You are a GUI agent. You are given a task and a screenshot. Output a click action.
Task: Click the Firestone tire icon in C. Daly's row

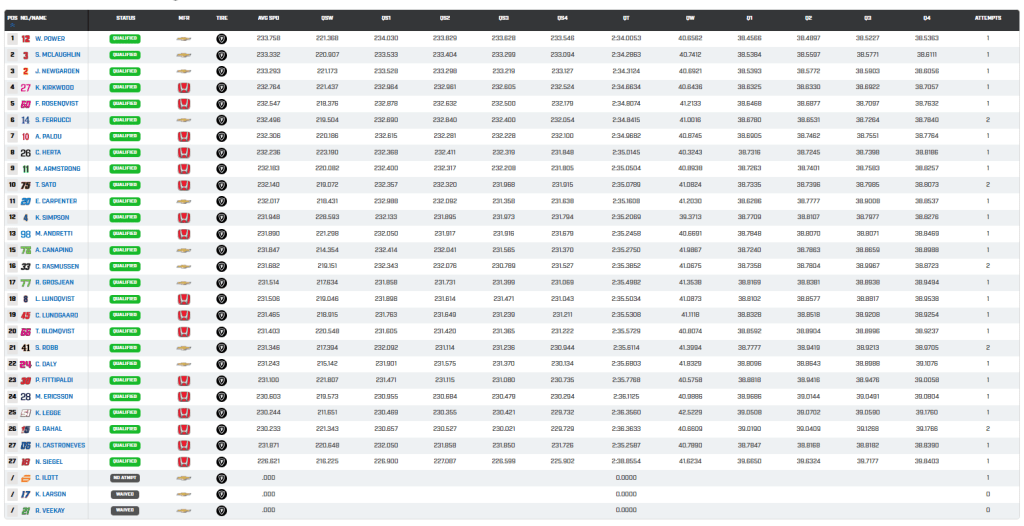point(221,364)
